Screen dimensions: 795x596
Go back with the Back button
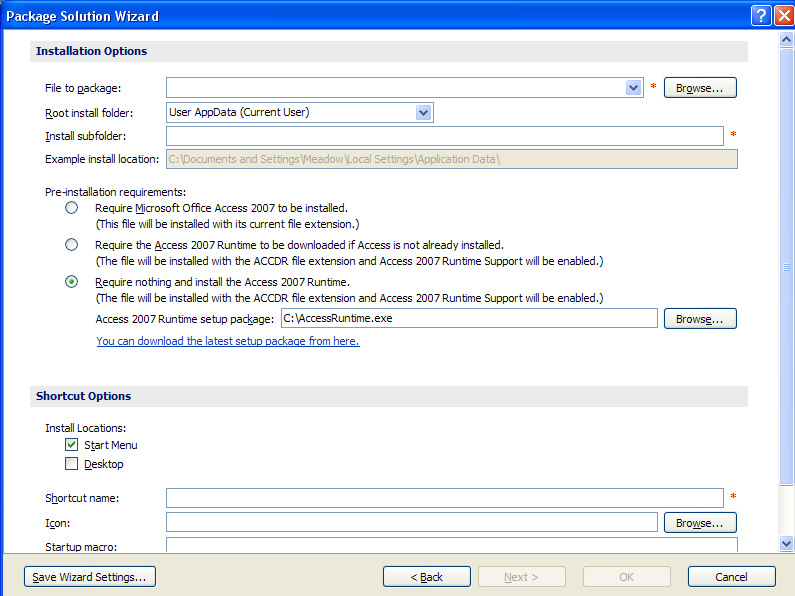(x=426, y=577)
